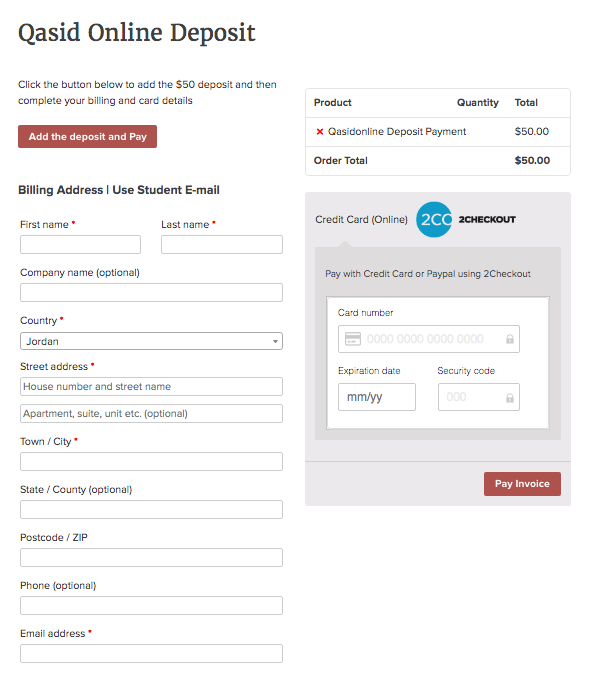Click the Add the deposit and Pay button

click(87, 137)
